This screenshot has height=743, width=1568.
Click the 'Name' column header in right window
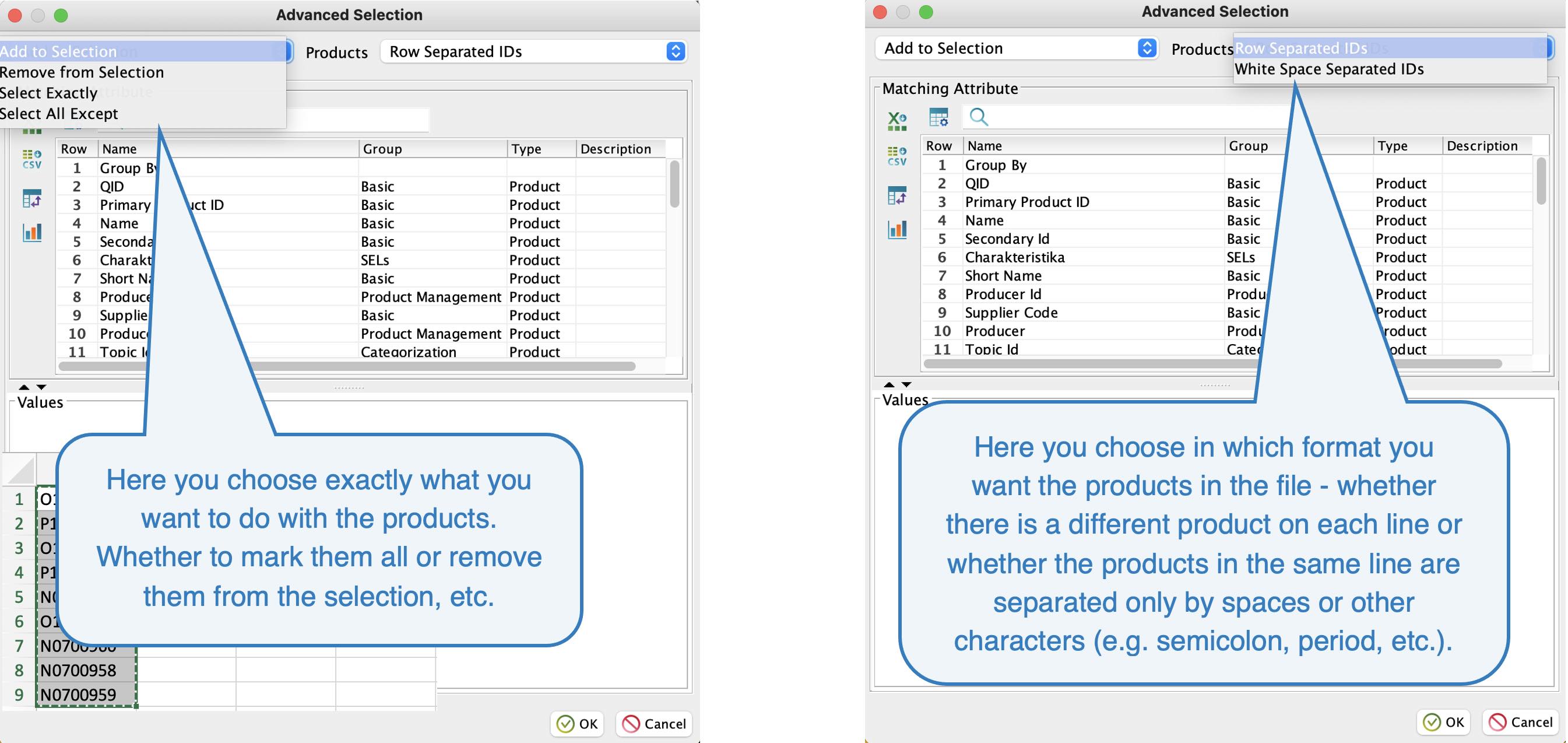tap(1094, 146)
